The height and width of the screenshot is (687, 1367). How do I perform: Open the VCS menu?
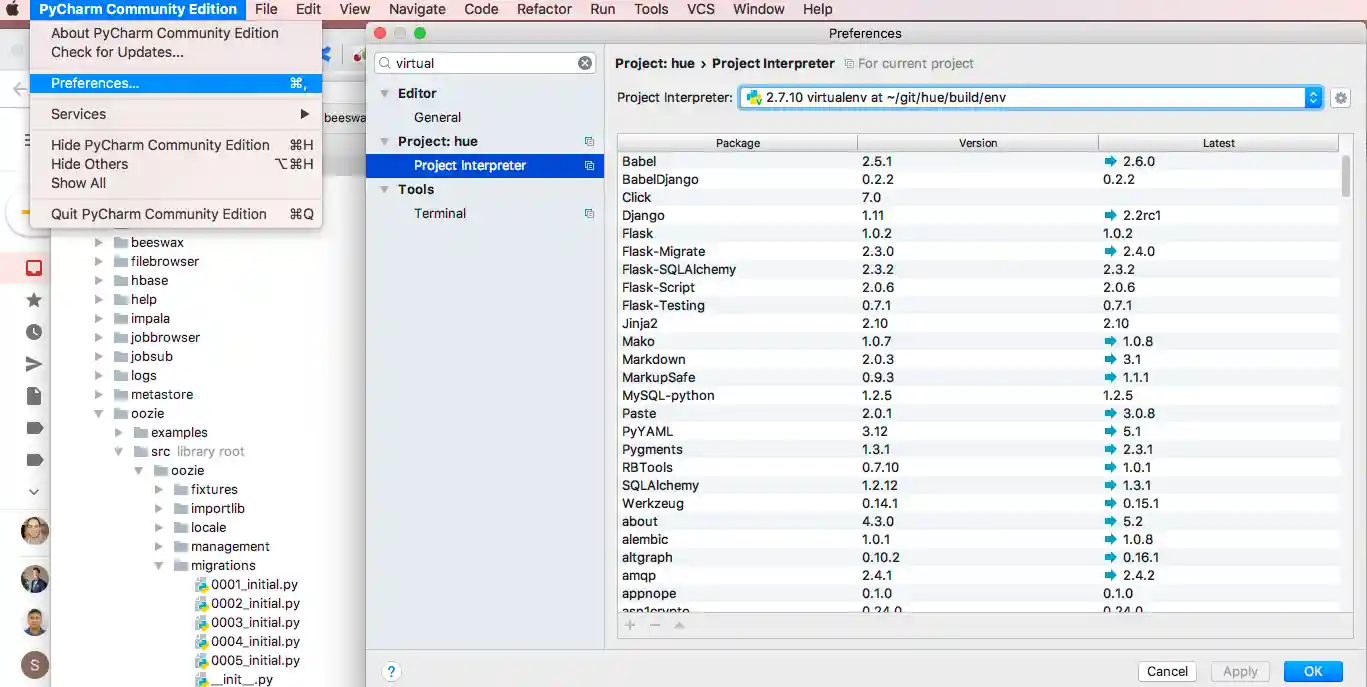click(700, 9)
